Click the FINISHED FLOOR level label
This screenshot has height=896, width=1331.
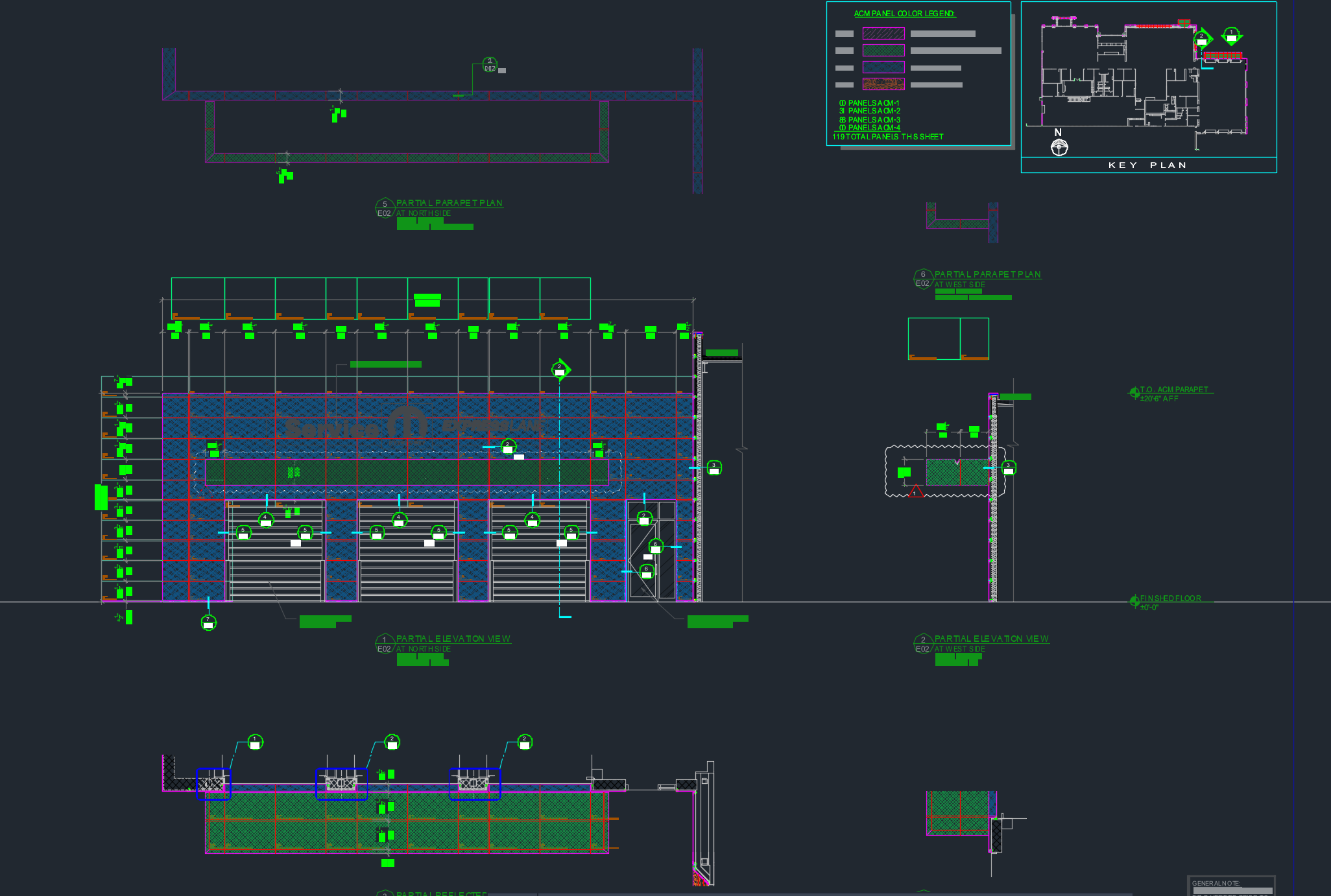(x=1170, y=598)
